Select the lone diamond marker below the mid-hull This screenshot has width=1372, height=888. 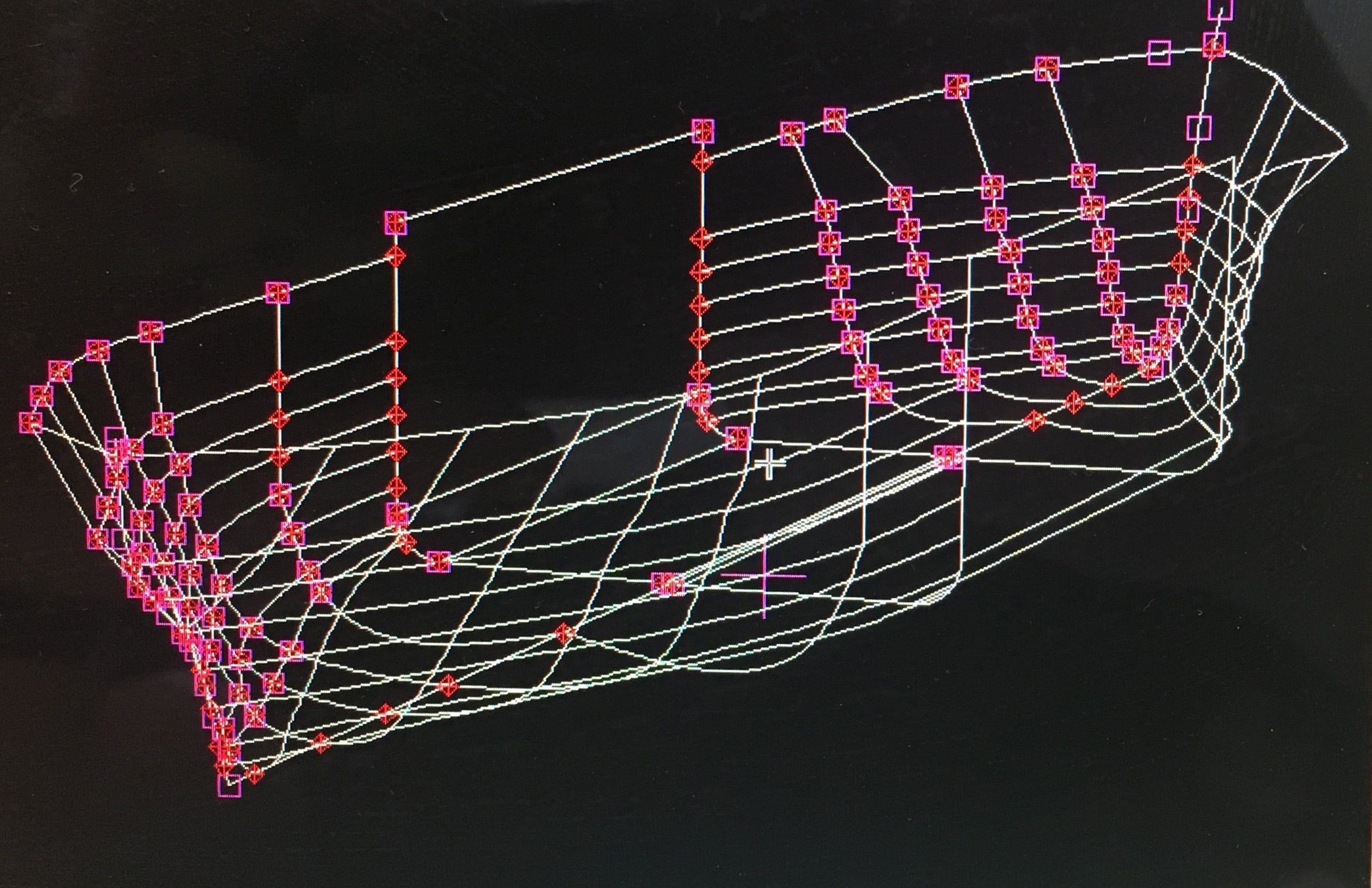point(565,633)
